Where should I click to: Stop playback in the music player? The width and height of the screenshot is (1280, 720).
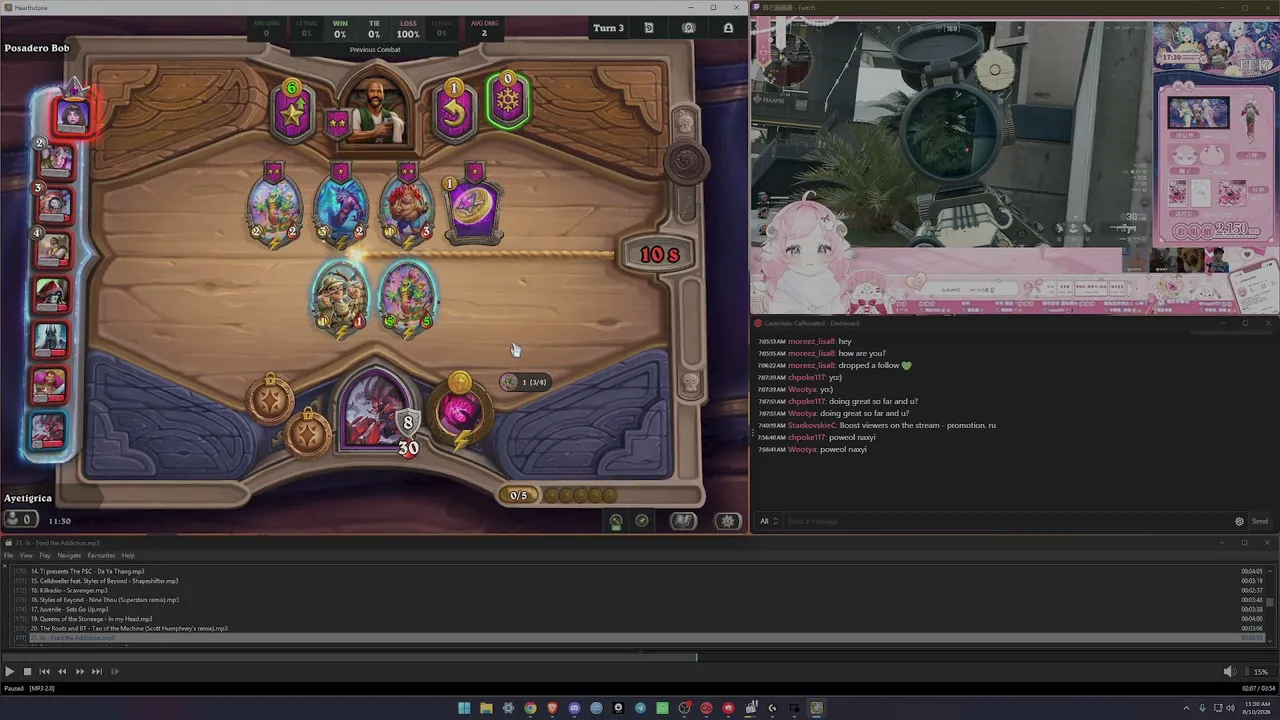click(27, 672)
